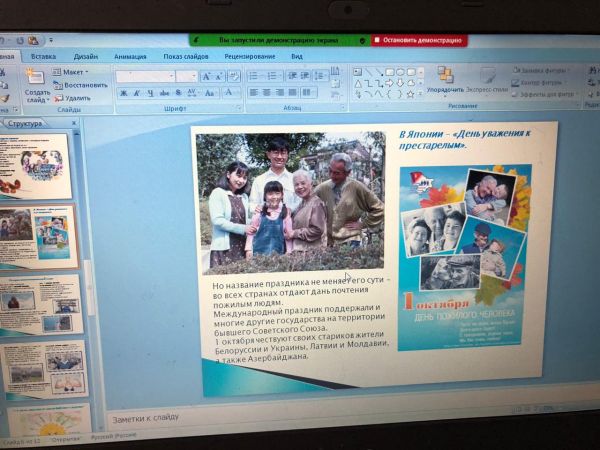The width and height of the screenshot is (600, 450).
Task: Select the Структура pane tab
Action: coord(25,123)
